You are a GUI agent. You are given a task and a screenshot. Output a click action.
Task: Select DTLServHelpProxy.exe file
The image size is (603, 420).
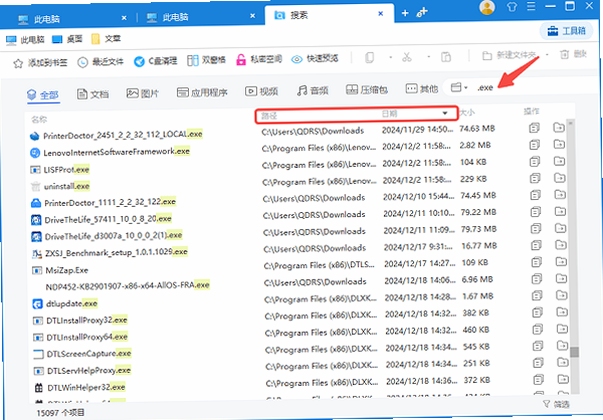tap(89, 371)
